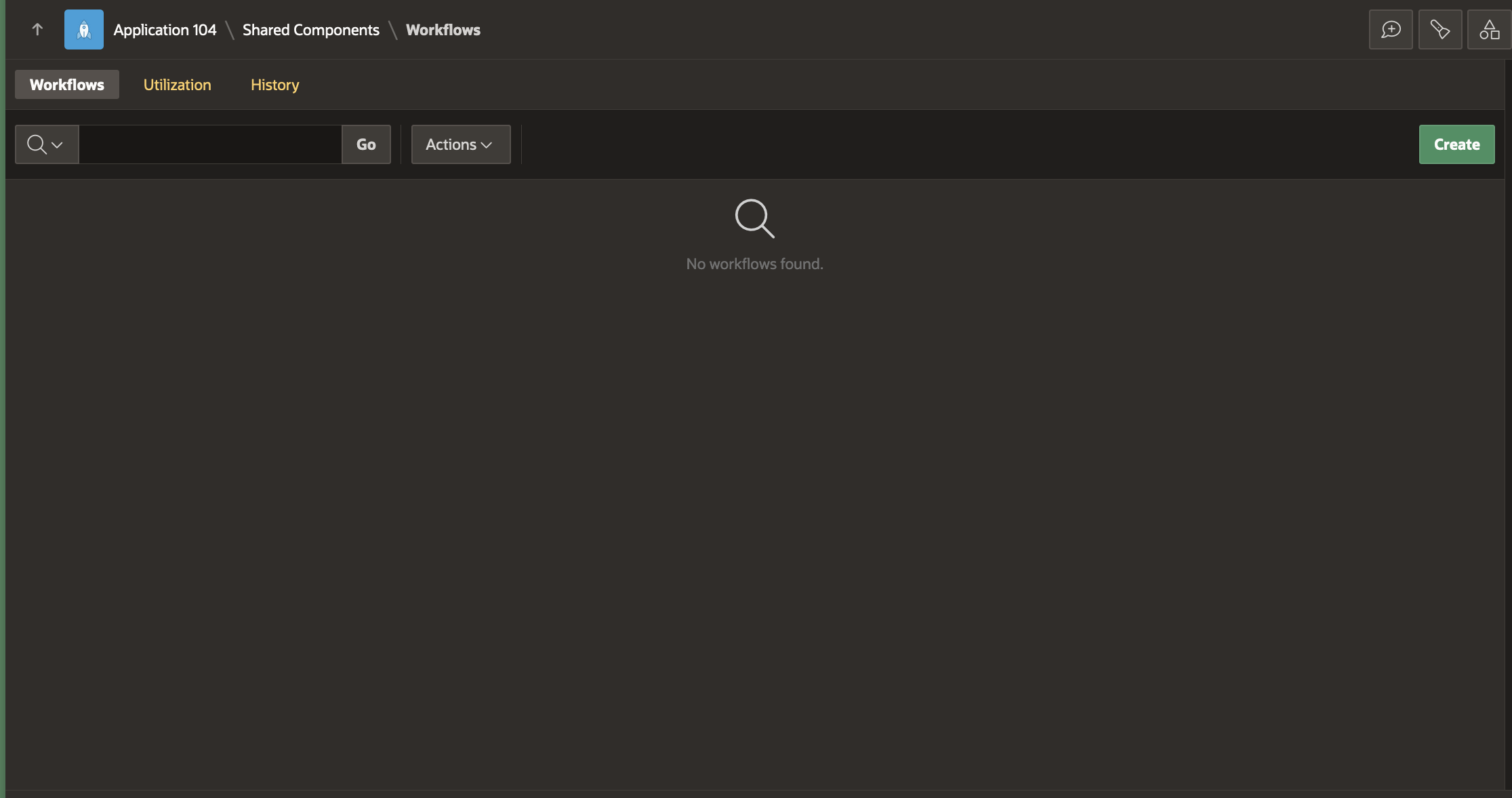Screen dimensions: 1512x798
Task: Click the up arrow navigation icon
Action: click(x=37, y=29)
